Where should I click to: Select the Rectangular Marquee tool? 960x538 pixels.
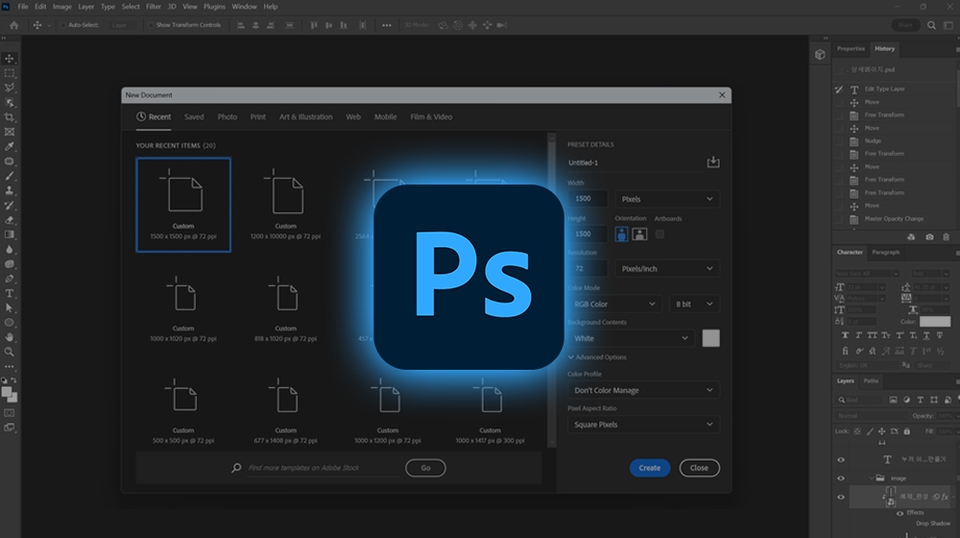pyautogui.click(x=9, y=73)
